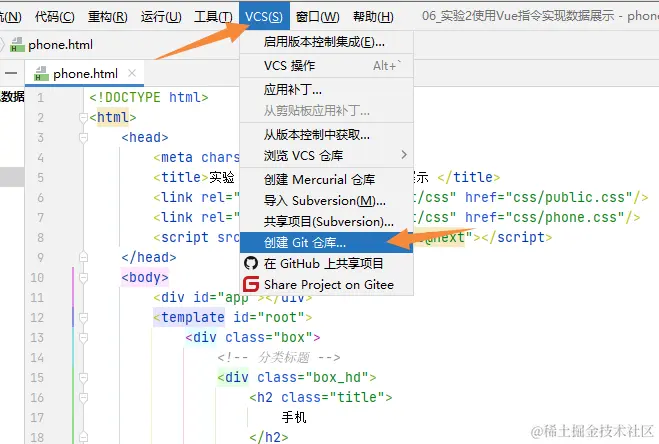
Task: Collapse the box_hd fold marker on line 15
Action: coord(83,378)
